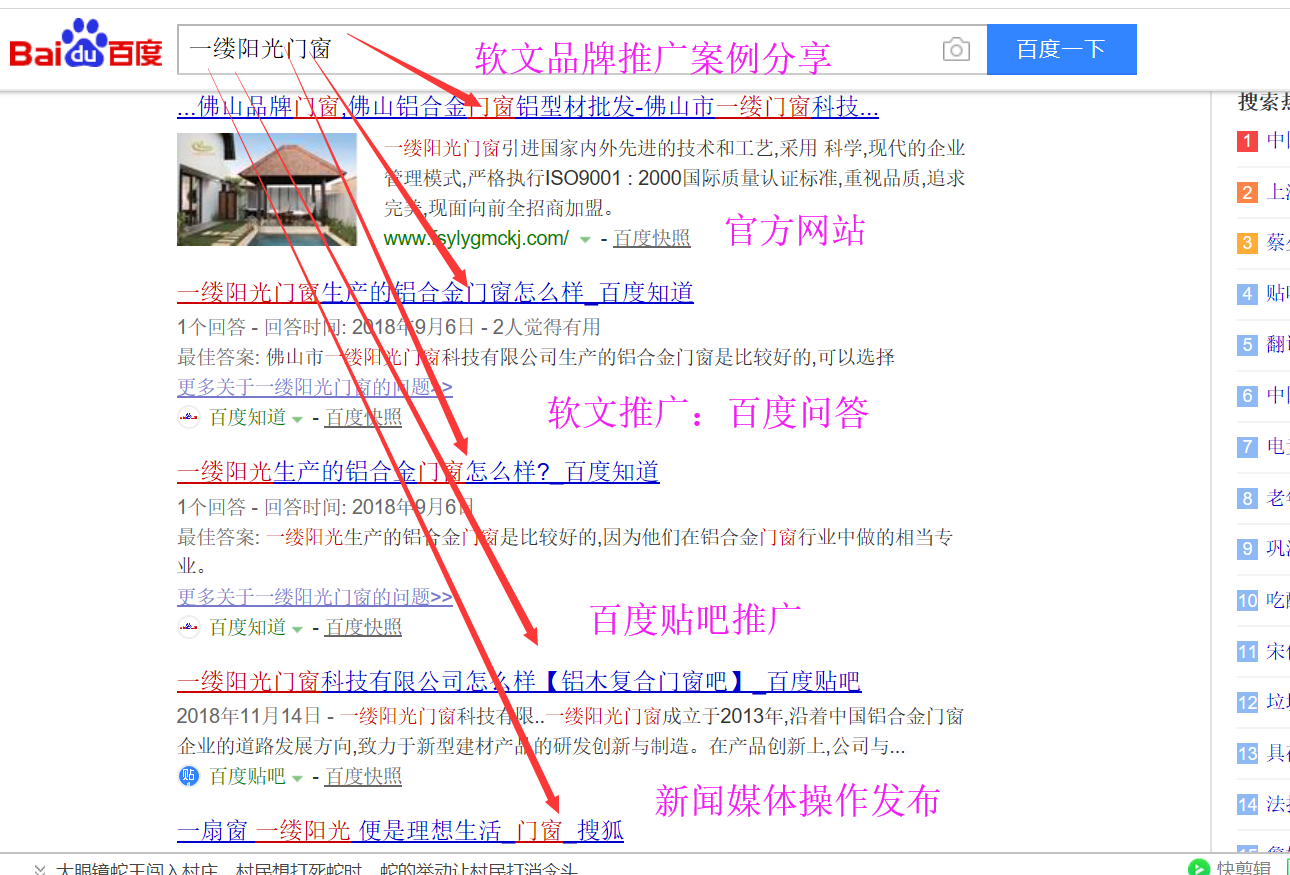Open the 大眼镜蛇王闯入村庄 news ticker headline

(318, 868)
